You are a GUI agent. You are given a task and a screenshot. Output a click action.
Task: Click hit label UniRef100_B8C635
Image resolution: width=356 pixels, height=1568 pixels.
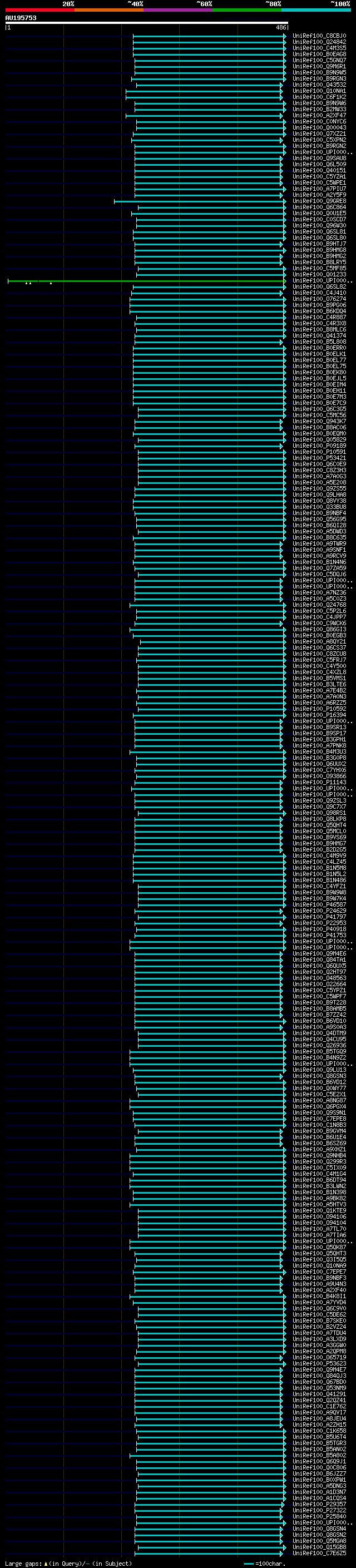[x=319, y=537]
